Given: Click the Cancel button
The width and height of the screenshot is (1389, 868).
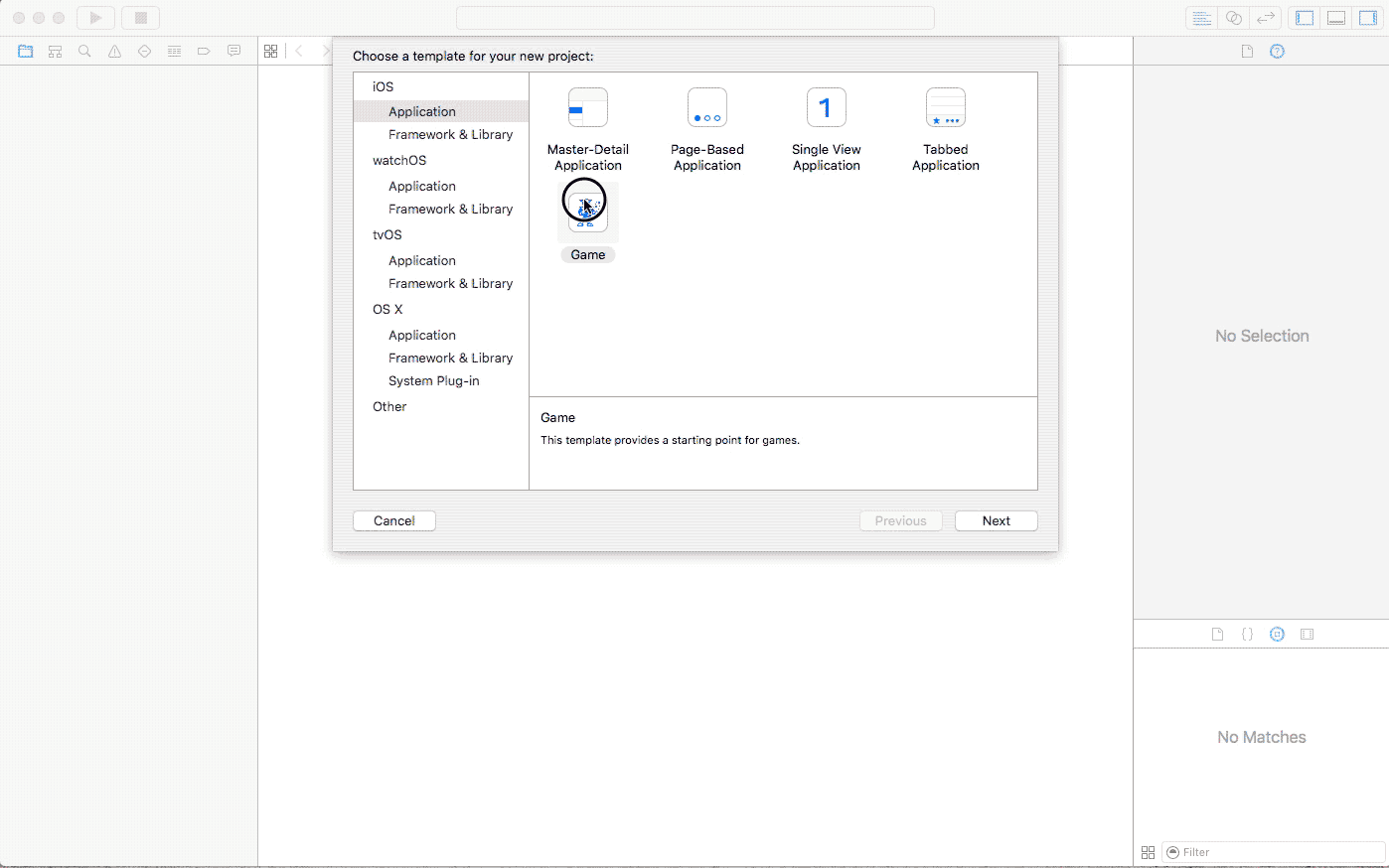Looking at the screenshot, I should [394, 520].
